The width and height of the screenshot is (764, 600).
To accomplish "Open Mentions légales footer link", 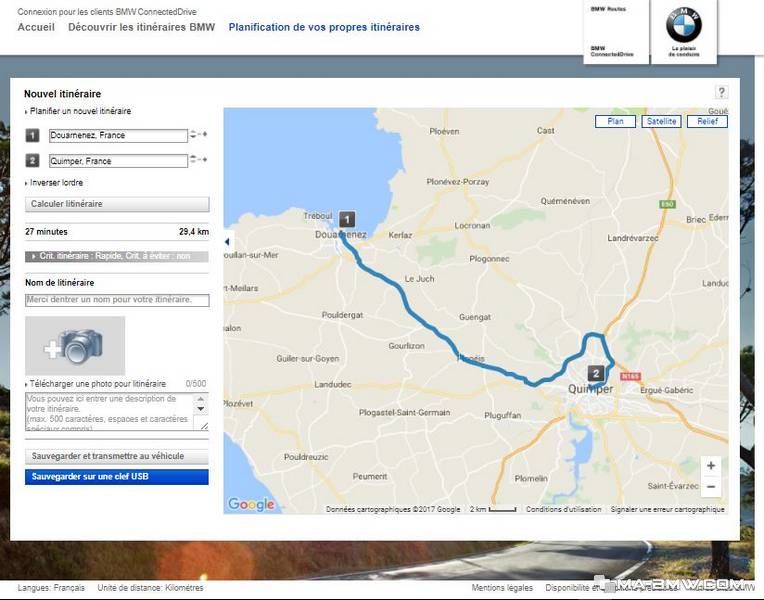I will (502, 588).
